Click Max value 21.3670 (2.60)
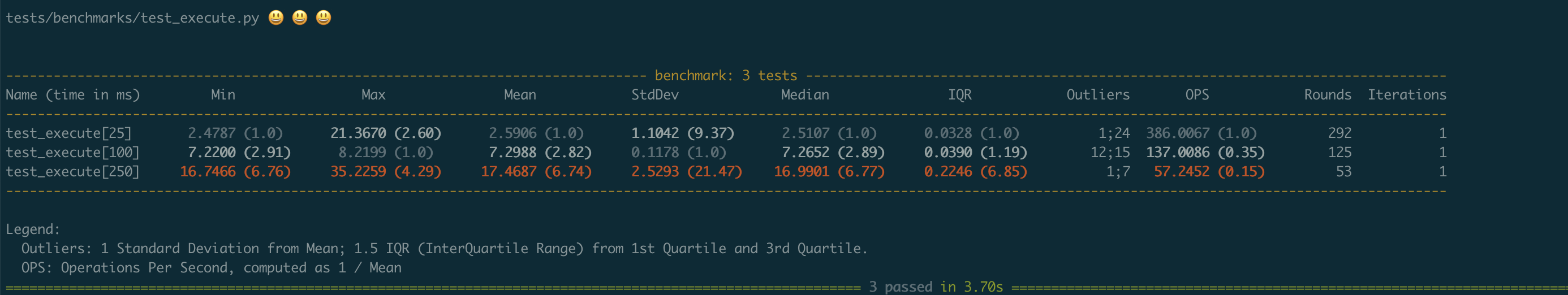The image size is (1568, 295). [x=386, y=133]
